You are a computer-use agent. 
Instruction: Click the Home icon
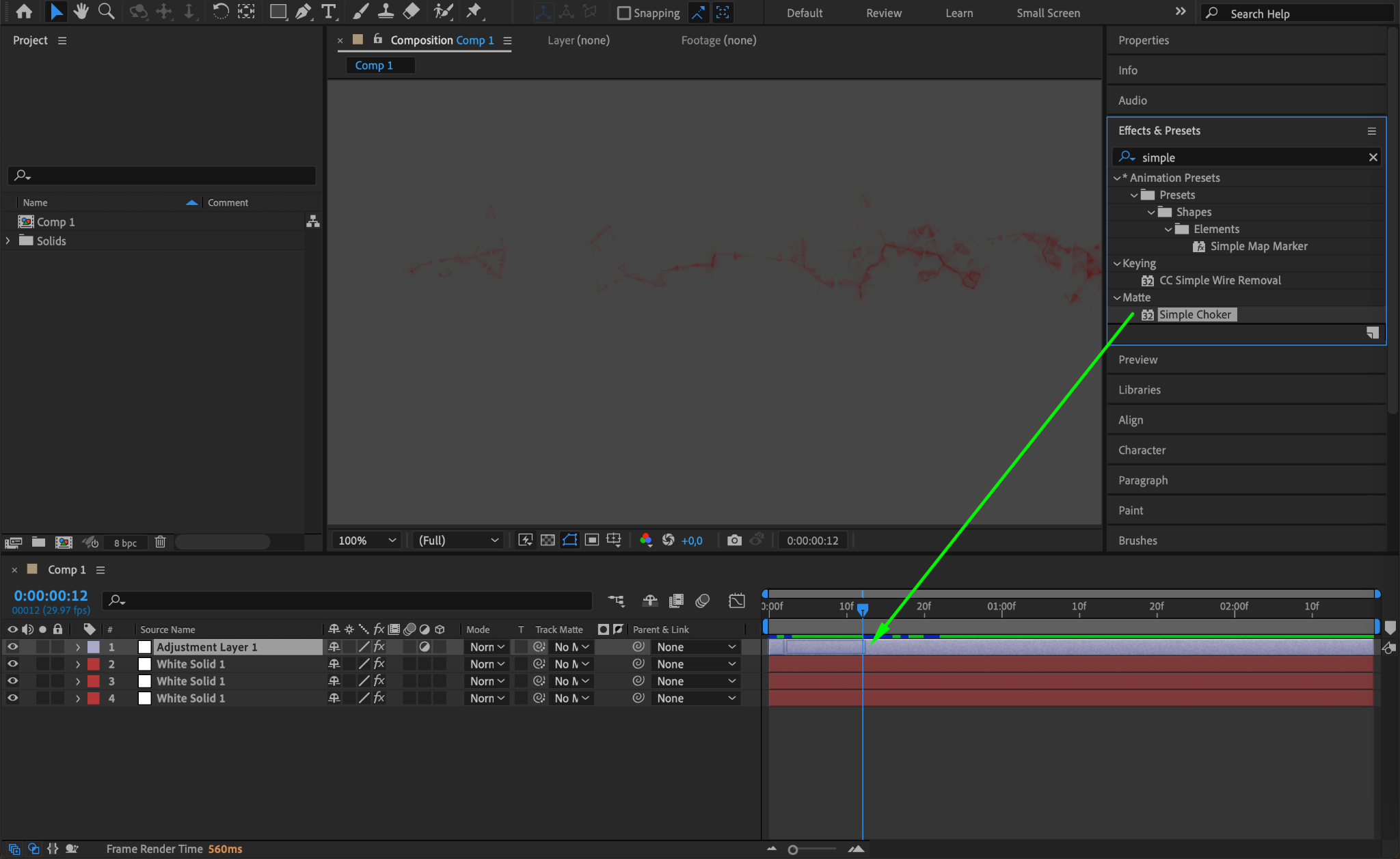pos(24,12)
